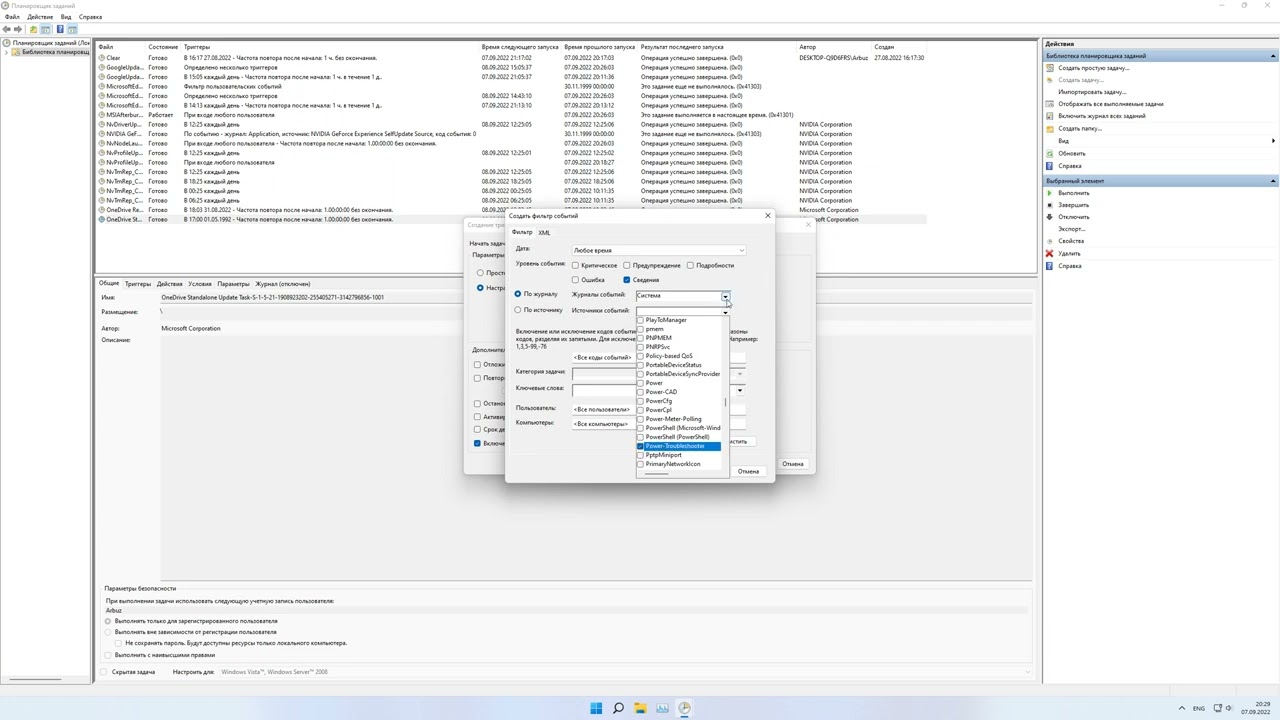Click the Properties (Свойства) icon
Screen dimensions: 1280x720
(x=1050, y=241)
